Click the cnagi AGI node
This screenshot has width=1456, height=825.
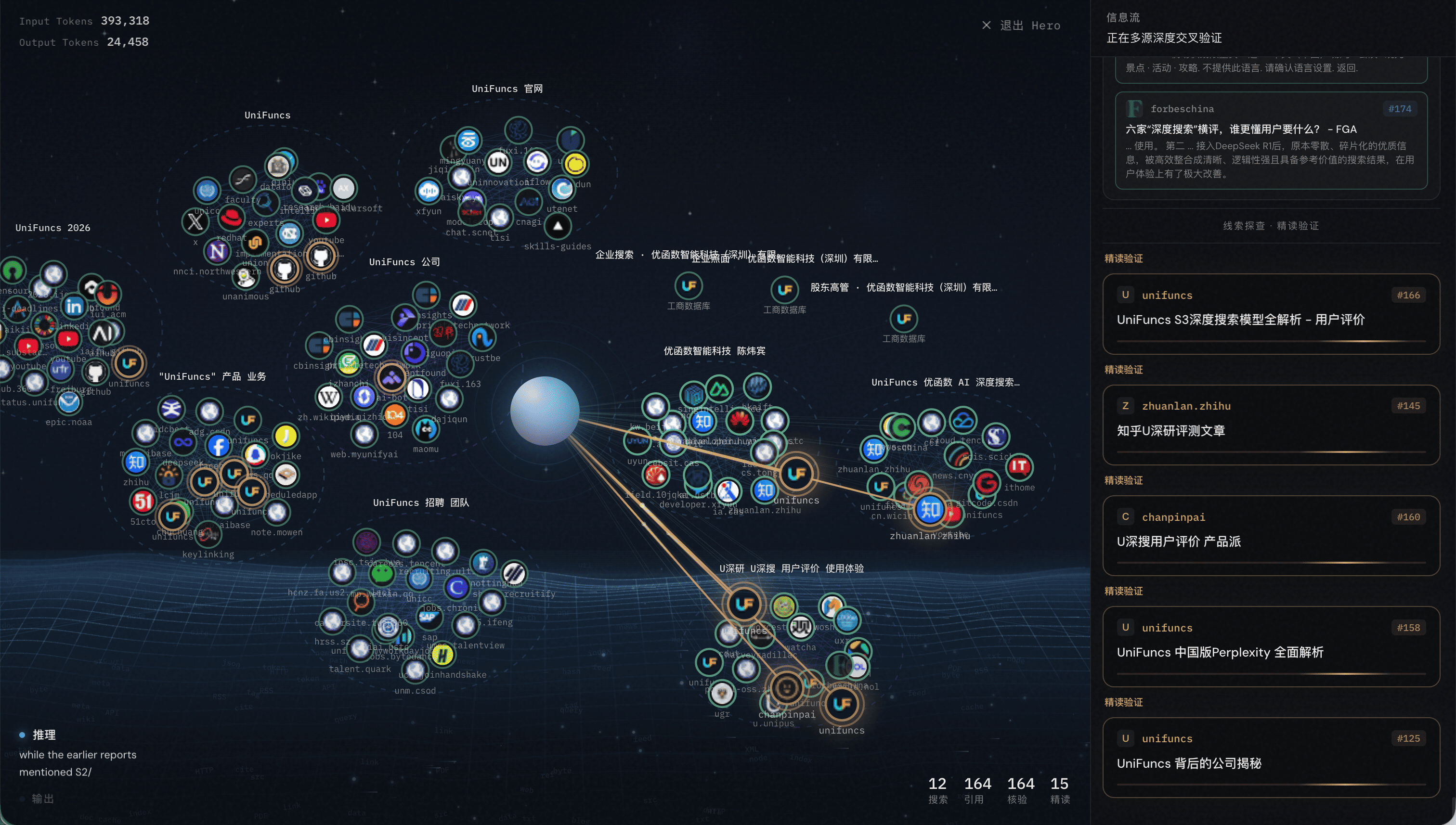pyautogui.click(x=529, y=201)
